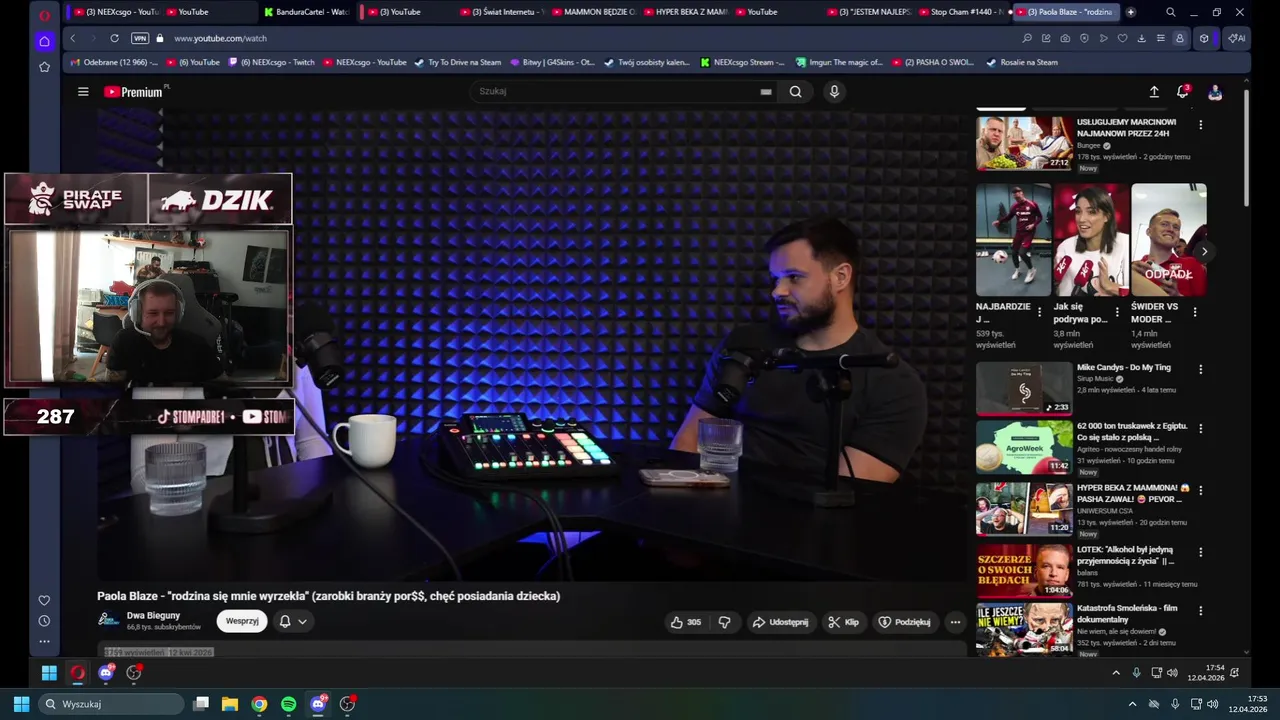This screenshot has width=1280, height=720.
Task: Click the Windows Start button on taskbar
Action: 22,704
